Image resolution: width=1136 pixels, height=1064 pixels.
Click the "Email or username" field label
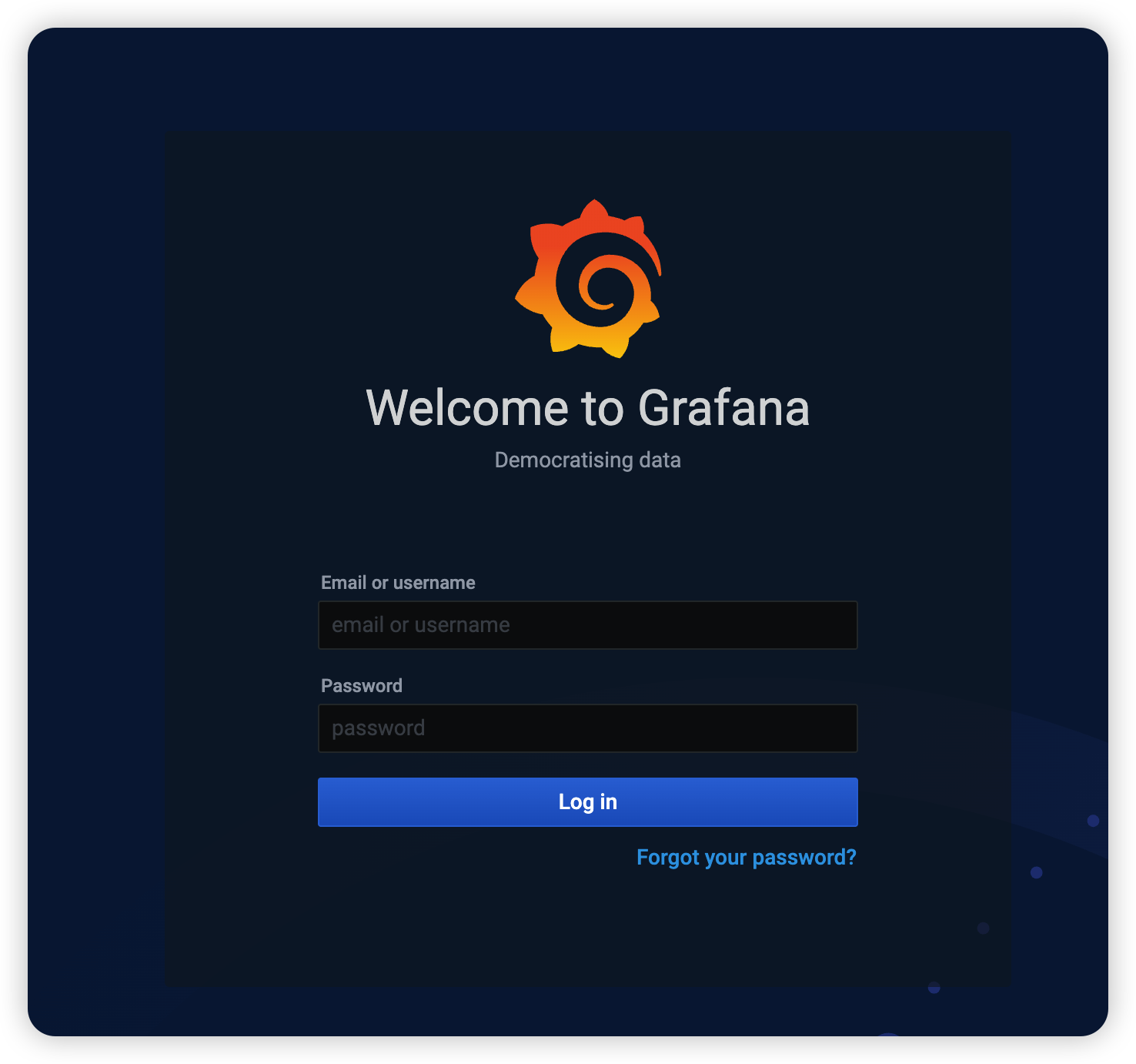[398, 583]
